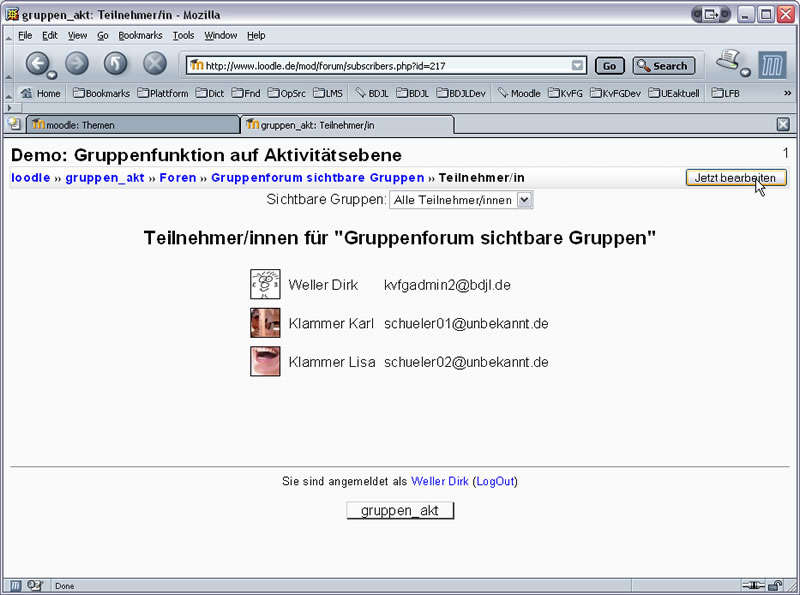Click the gruppen_akt button at bottom
Screen dimensions: 800x595
click(400, 510)
